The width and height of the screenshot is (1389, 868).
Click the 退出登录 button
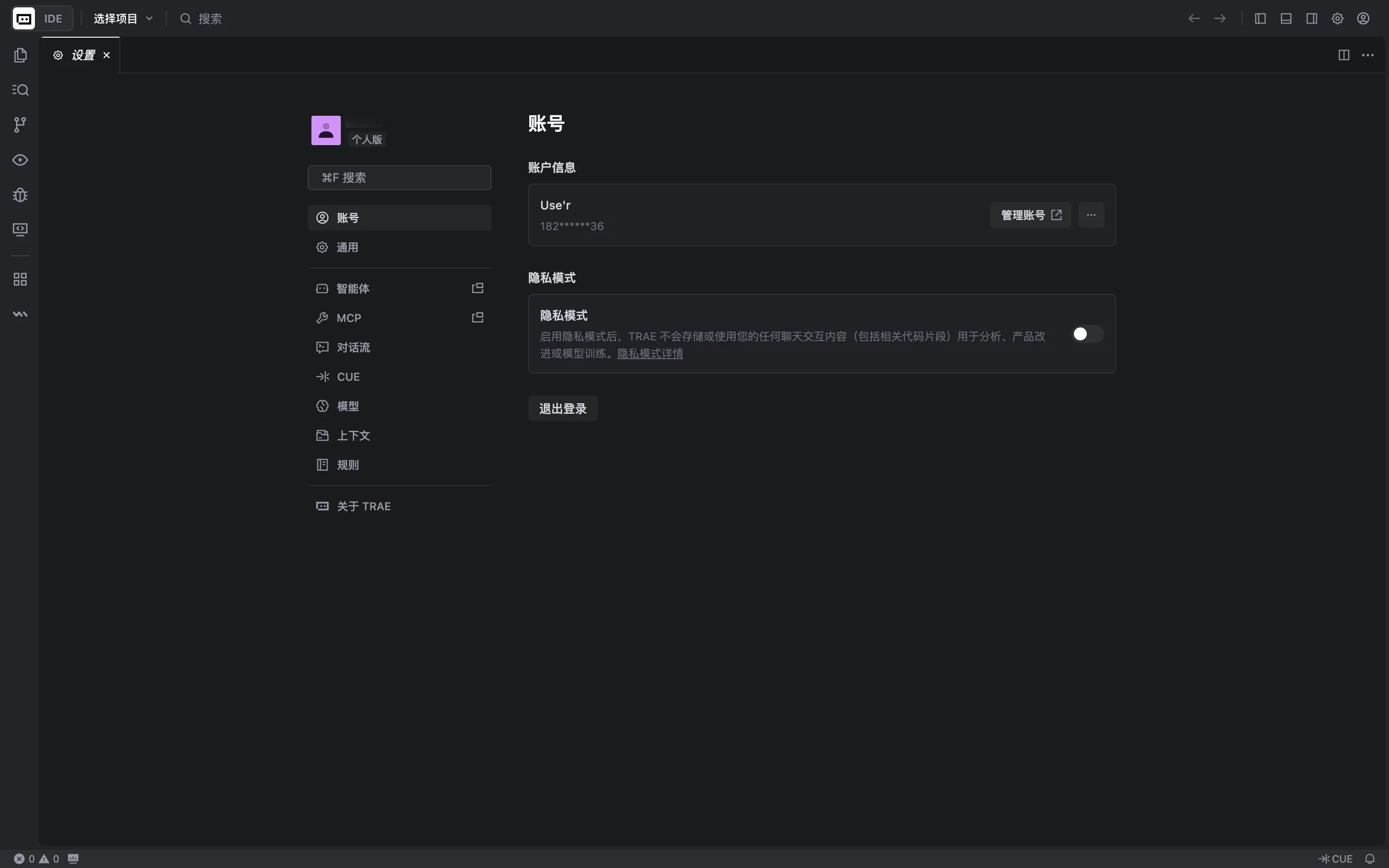(x=563, y=409)
